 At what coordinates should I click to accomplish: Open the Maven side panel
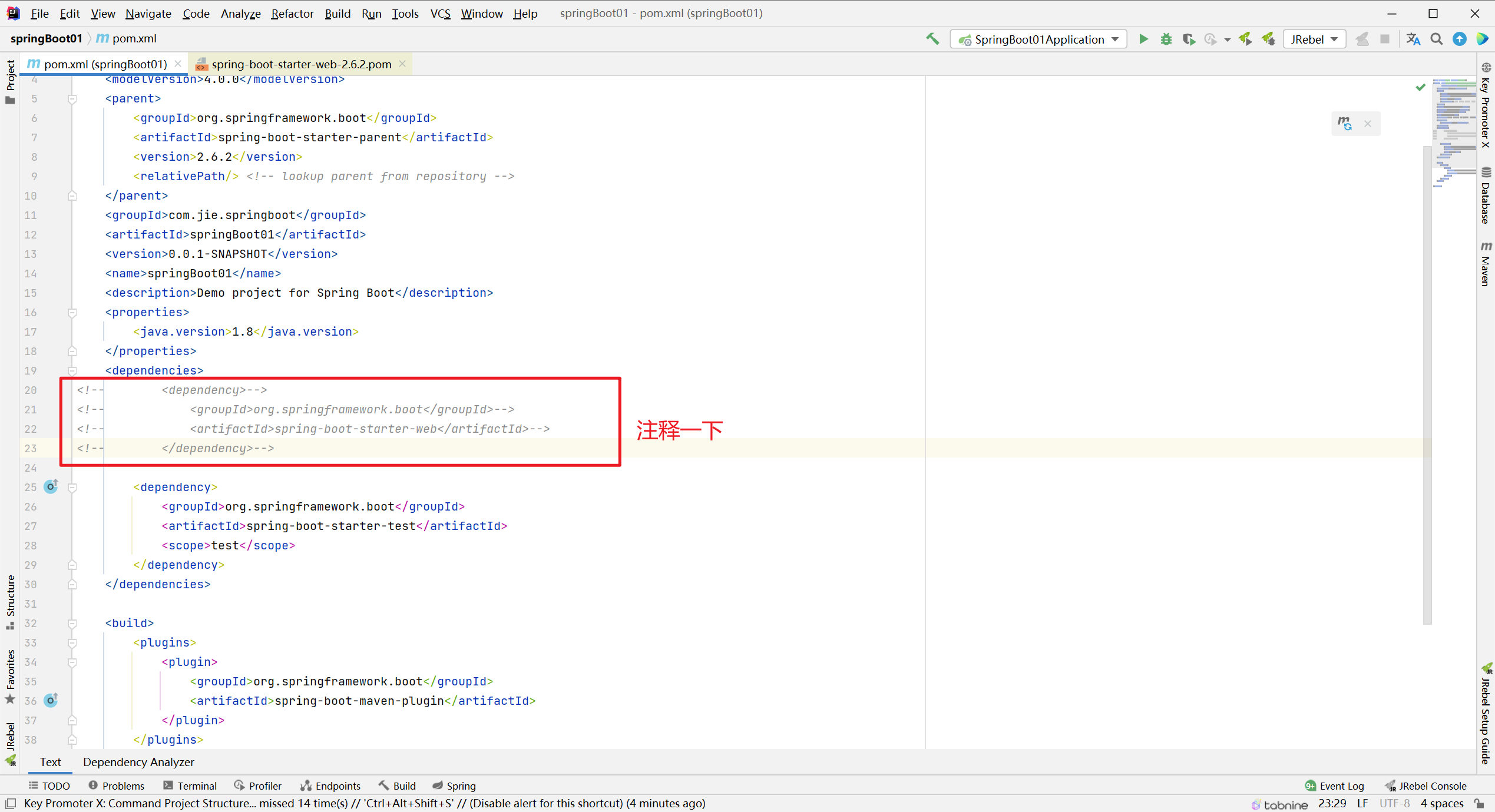(1486, 264)
